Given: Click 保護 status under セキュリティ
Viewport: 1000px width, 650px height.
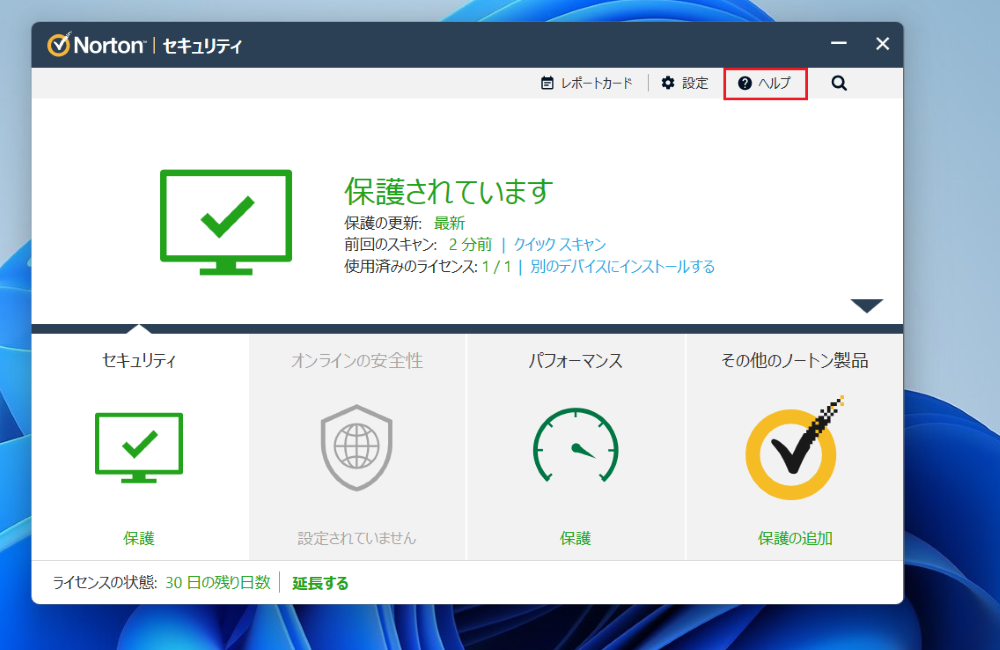Looking at the screenshot, I should click(x=138, y=538).
